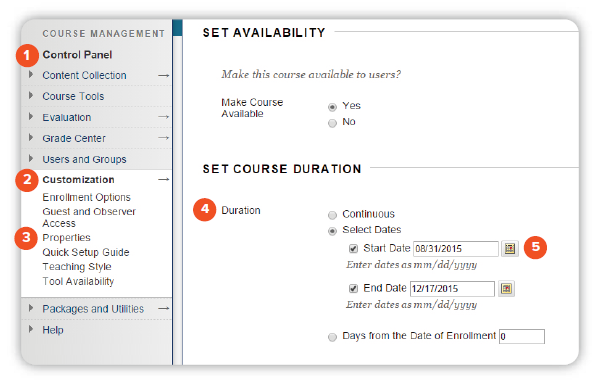Toggle the End Date checkbox

pos(353,288)
